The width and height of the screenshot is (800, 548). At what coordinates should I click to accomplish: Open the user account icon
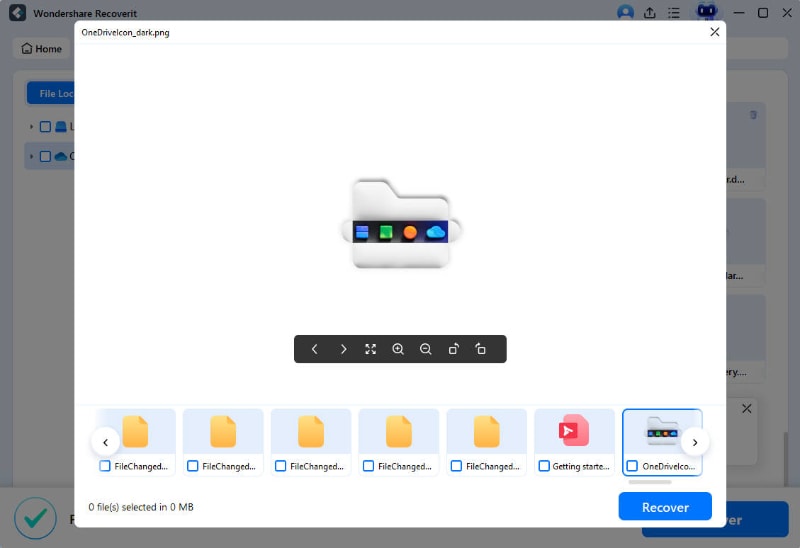pyautogui.click(x=625, y=12)
